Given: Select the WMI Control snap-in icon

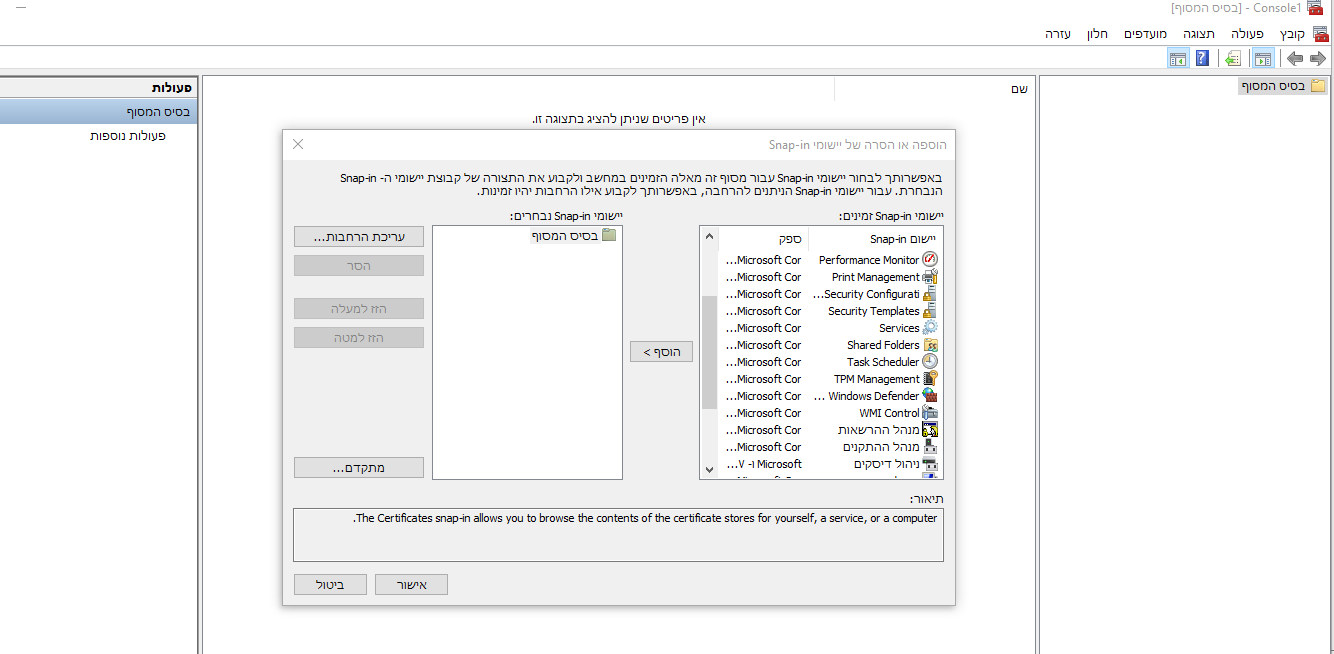Looking at the screenshot, I should [x=930, y=413].
